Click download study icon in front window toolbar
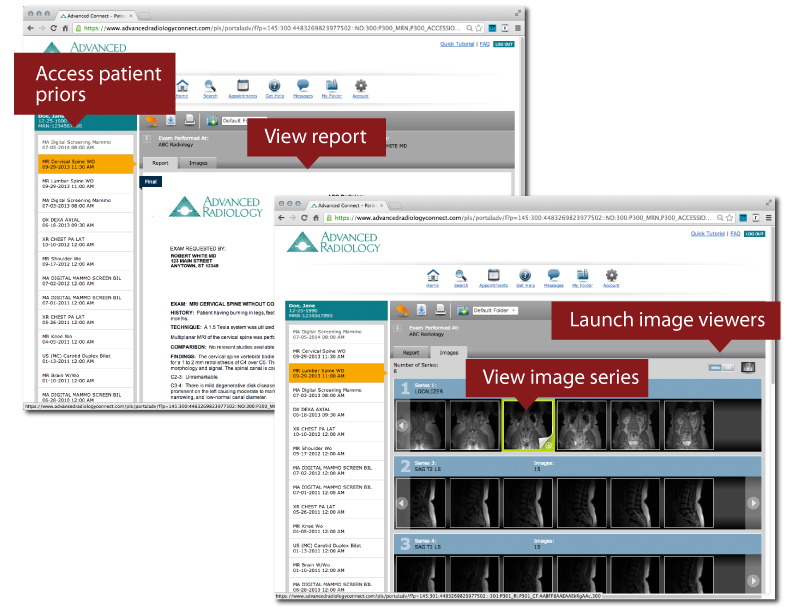The height and width of the screenshot is (610, 800). 421,310
